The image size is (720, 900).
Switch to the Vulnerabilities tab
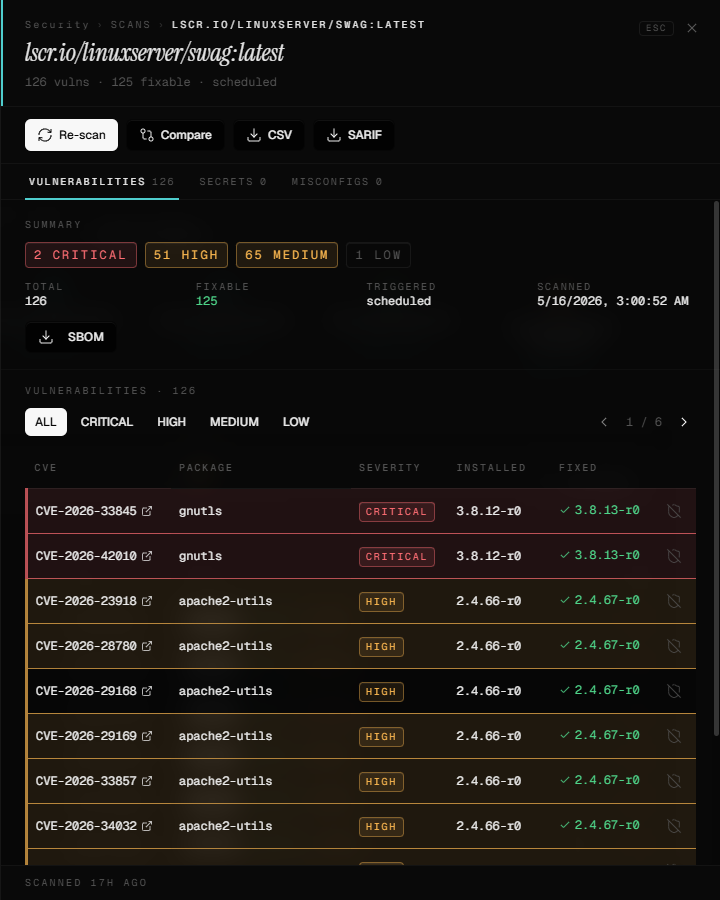tap(102, 182)
